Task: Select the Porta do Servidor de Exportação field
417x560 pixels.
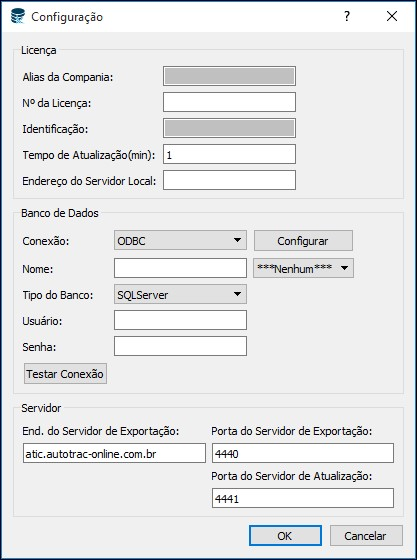Action: [x=303, y=453]
